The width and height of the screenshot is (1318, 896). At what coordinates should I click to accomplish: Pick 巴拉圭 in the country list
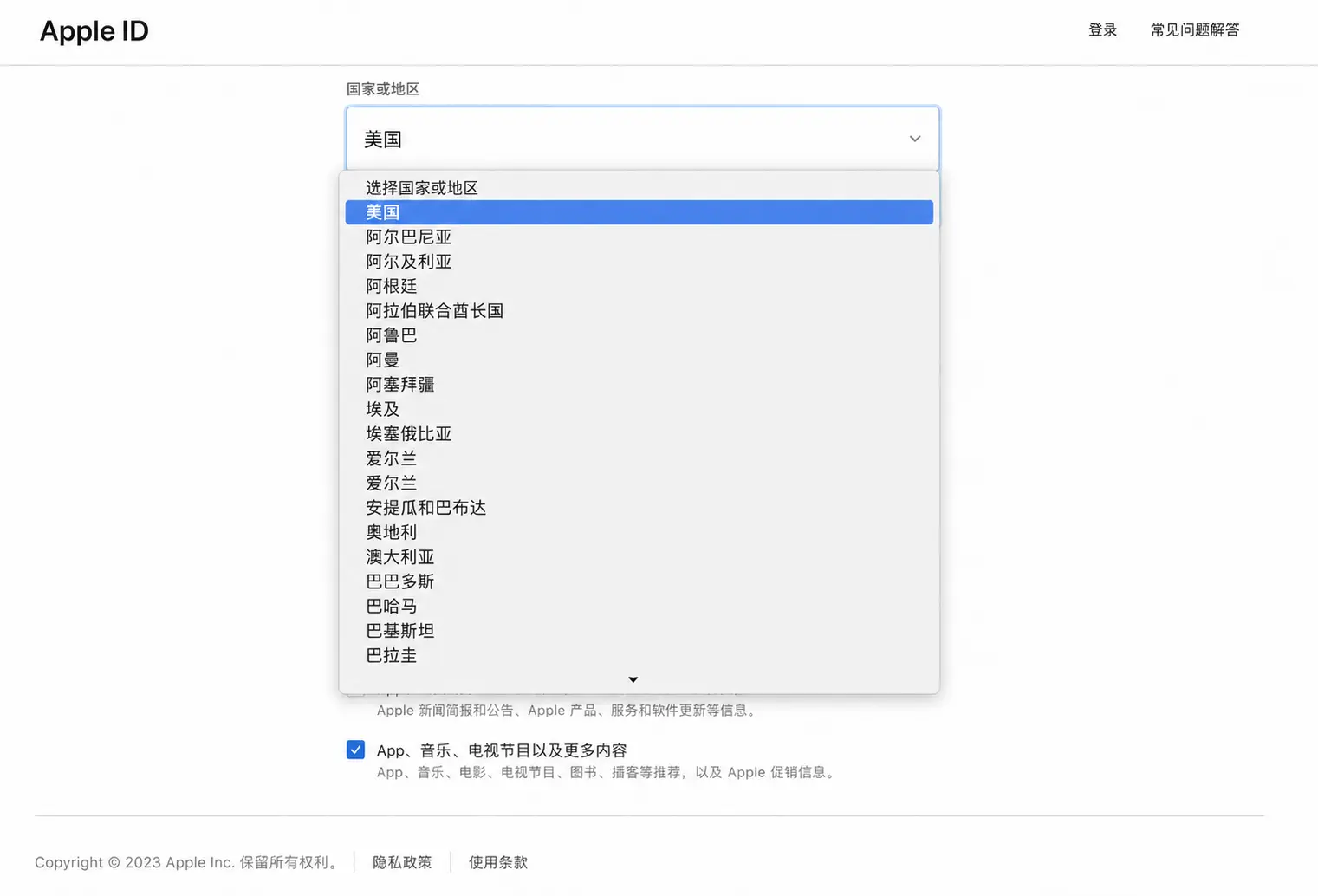point(640,656)
